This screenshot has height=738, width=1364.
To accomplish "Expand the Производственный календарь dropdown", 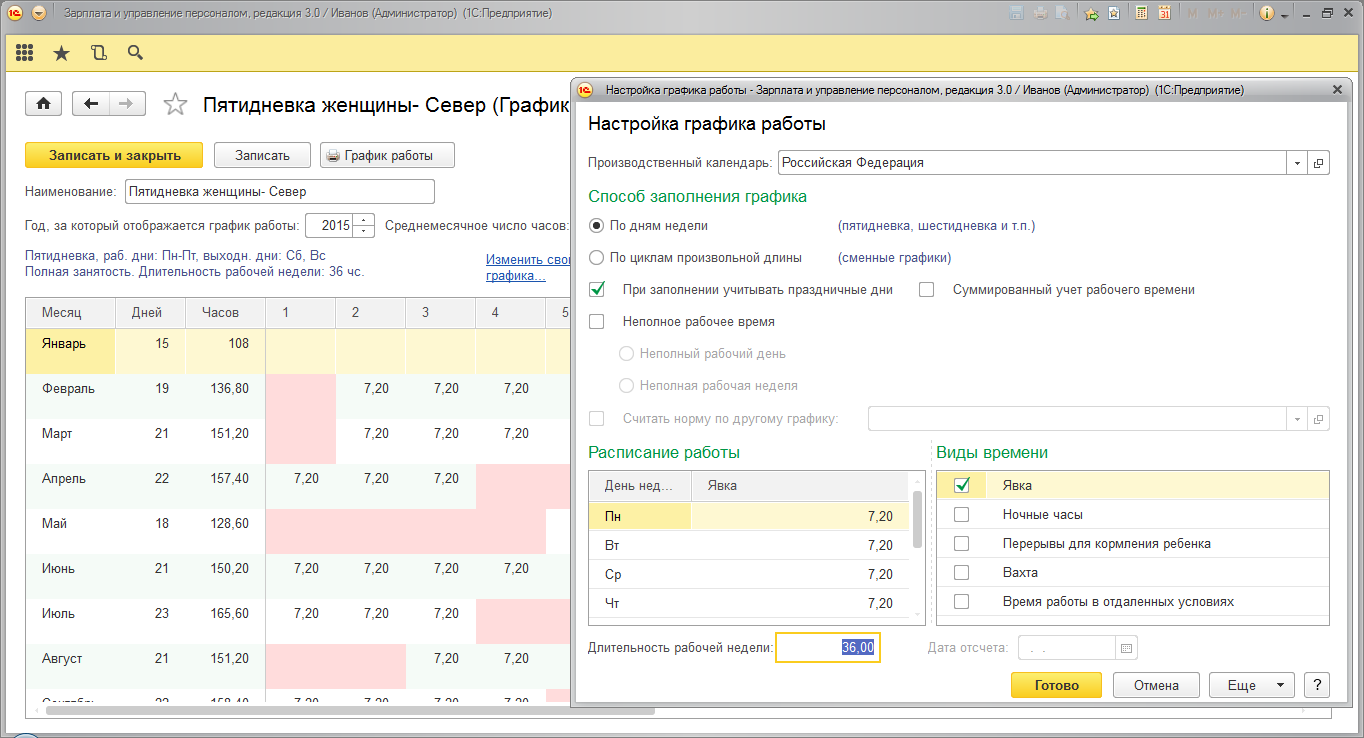I will point(1297,163).
